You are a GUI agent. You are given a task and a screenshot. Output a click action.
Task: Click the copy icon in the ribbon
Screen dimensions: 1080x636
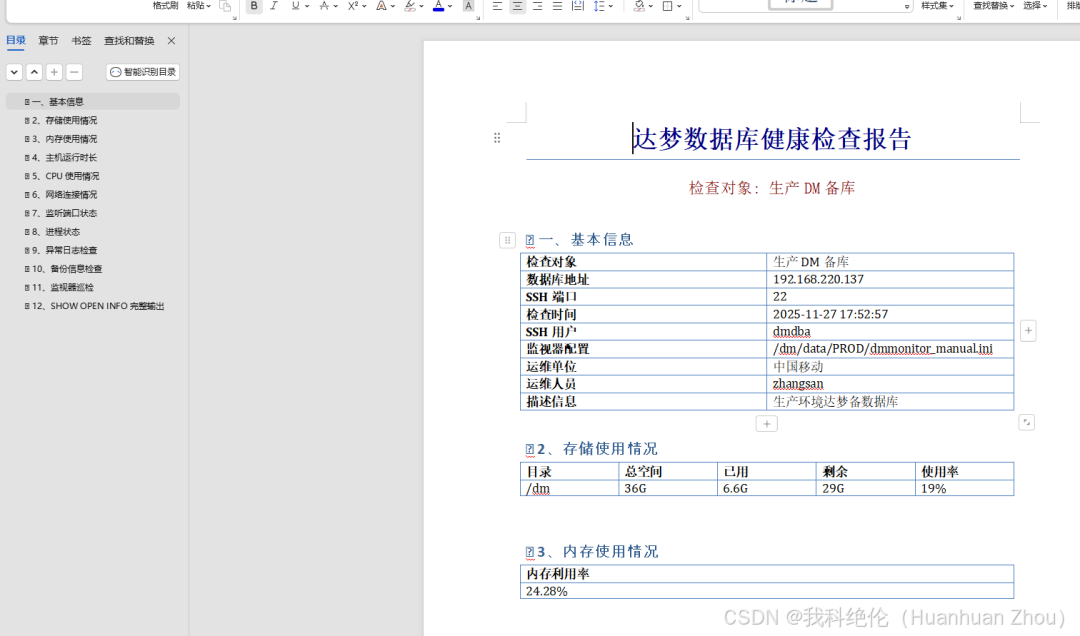click(225, 6)
